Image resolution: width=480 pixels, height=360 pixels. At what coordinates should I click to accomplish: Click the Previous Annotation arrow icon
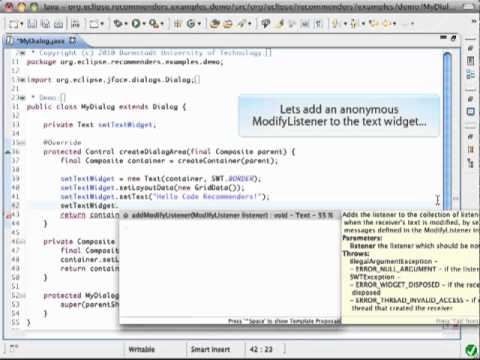tap(354, 24)
